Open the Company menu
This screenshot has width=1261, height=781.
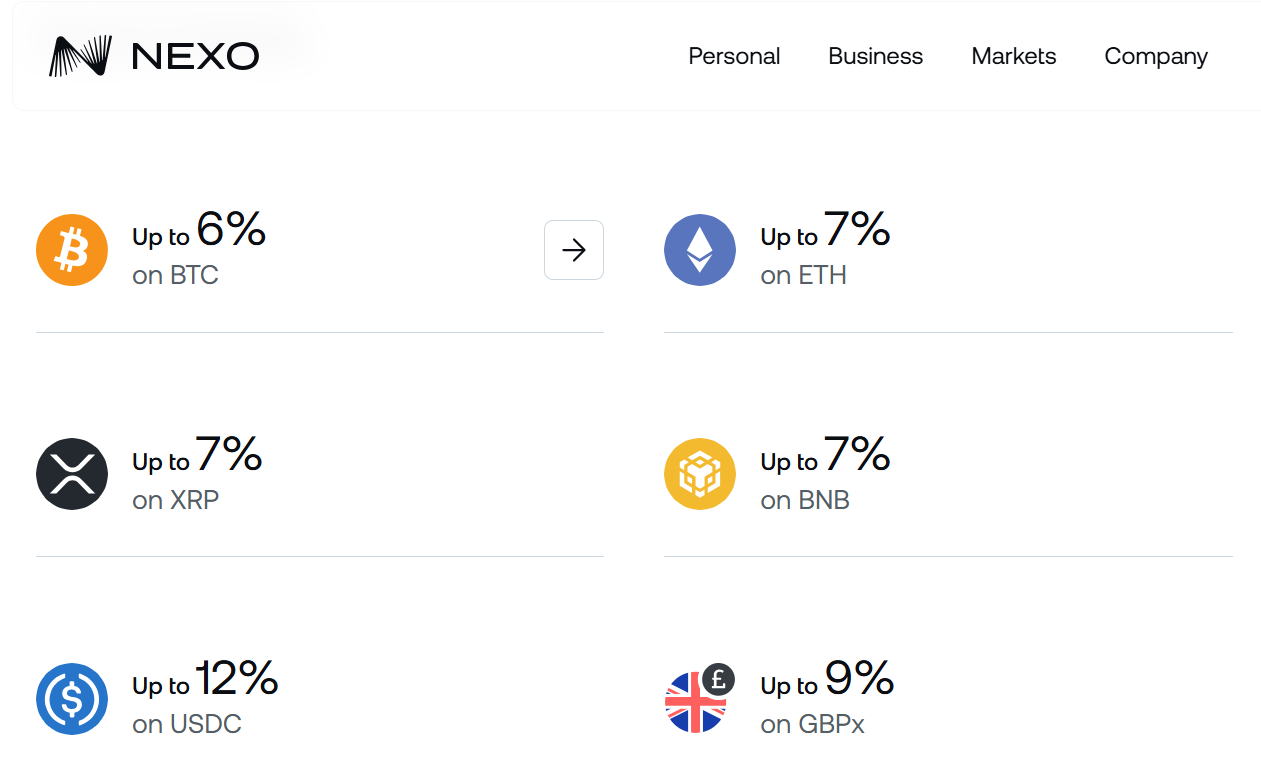click(1155, 56)
